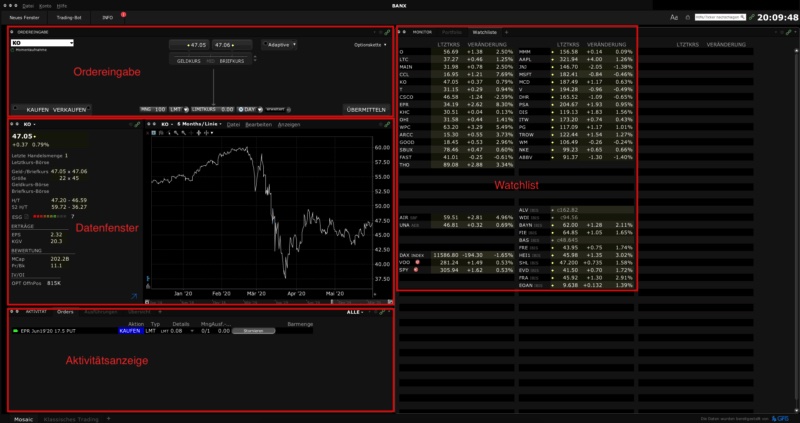This screenshot has height=423, width=800.
Task: Click the green chain icon in chart panel
Action: pos(388,124)
